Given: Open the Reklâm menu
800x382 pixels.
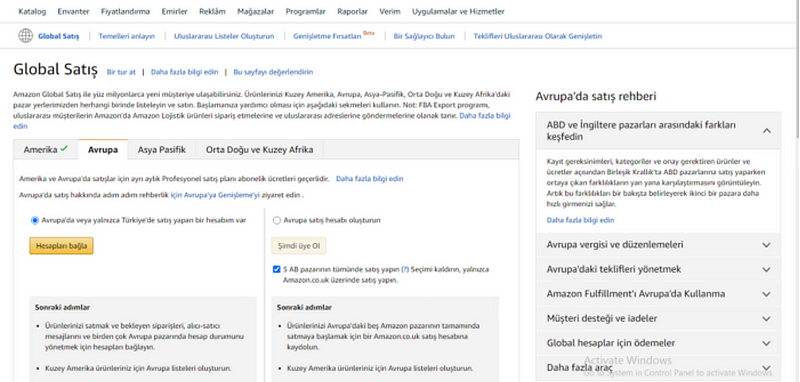Looking at the screenshot, I should 212,11.
